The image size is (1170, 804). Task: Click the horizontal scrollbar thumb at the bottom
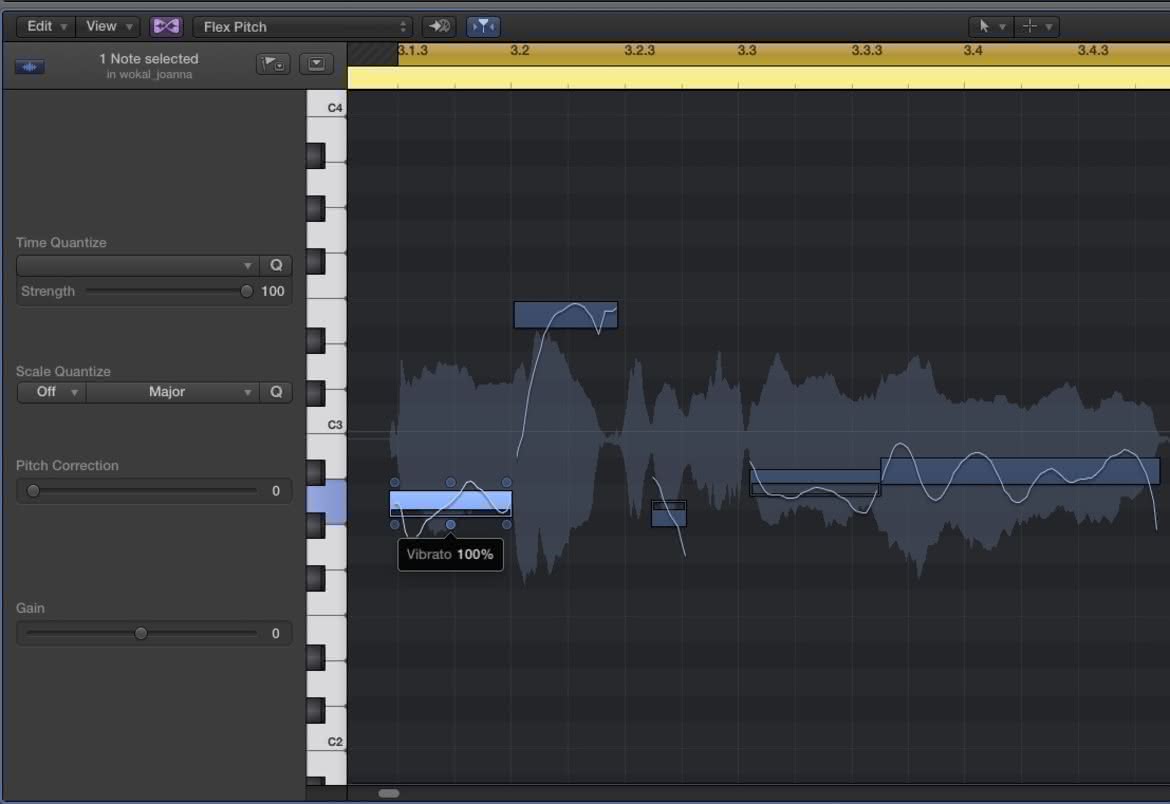pos(389,793)
